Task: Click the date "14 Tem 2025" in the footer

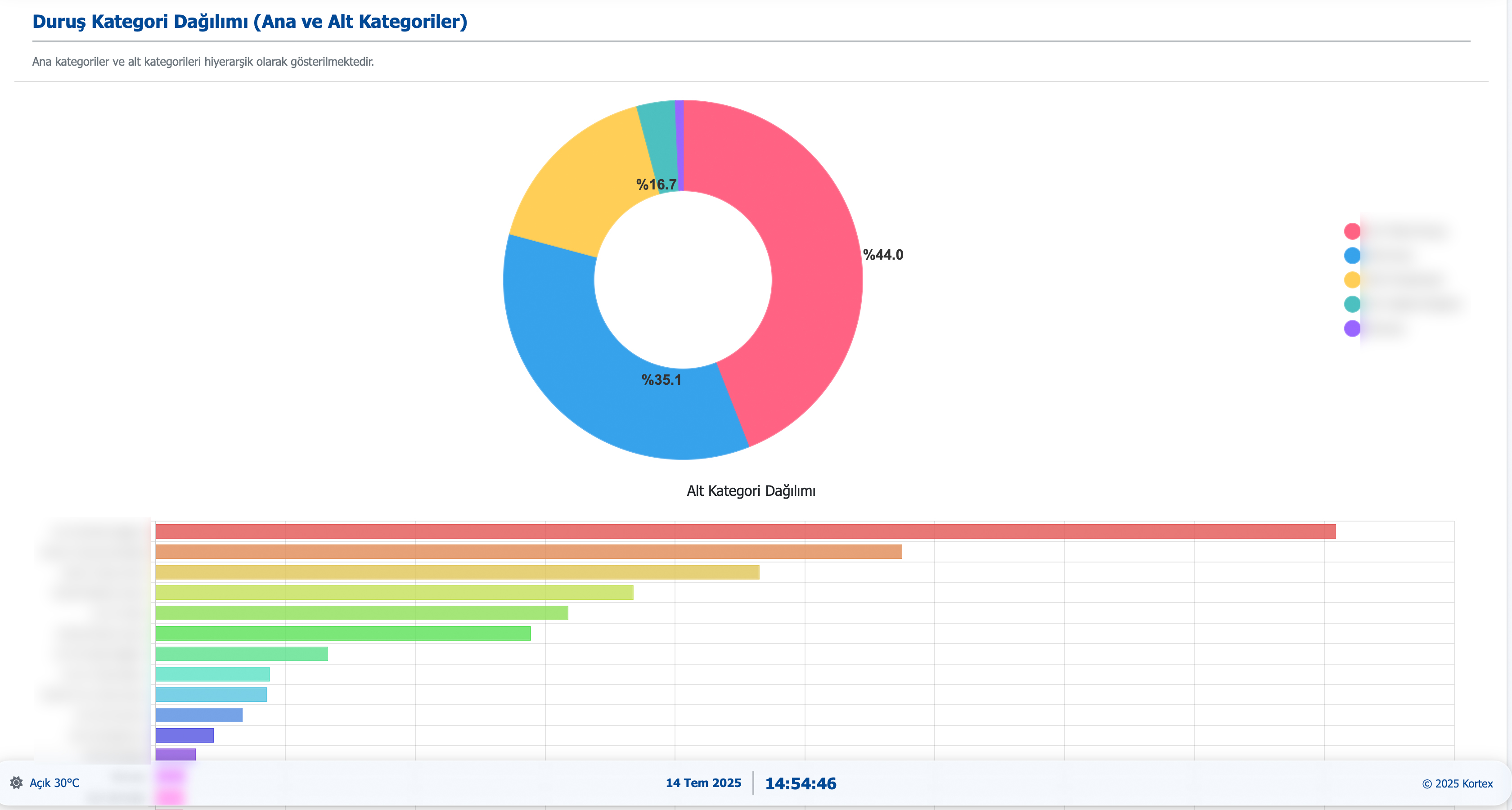Action: pyautogui.click(x=703, y=783)
